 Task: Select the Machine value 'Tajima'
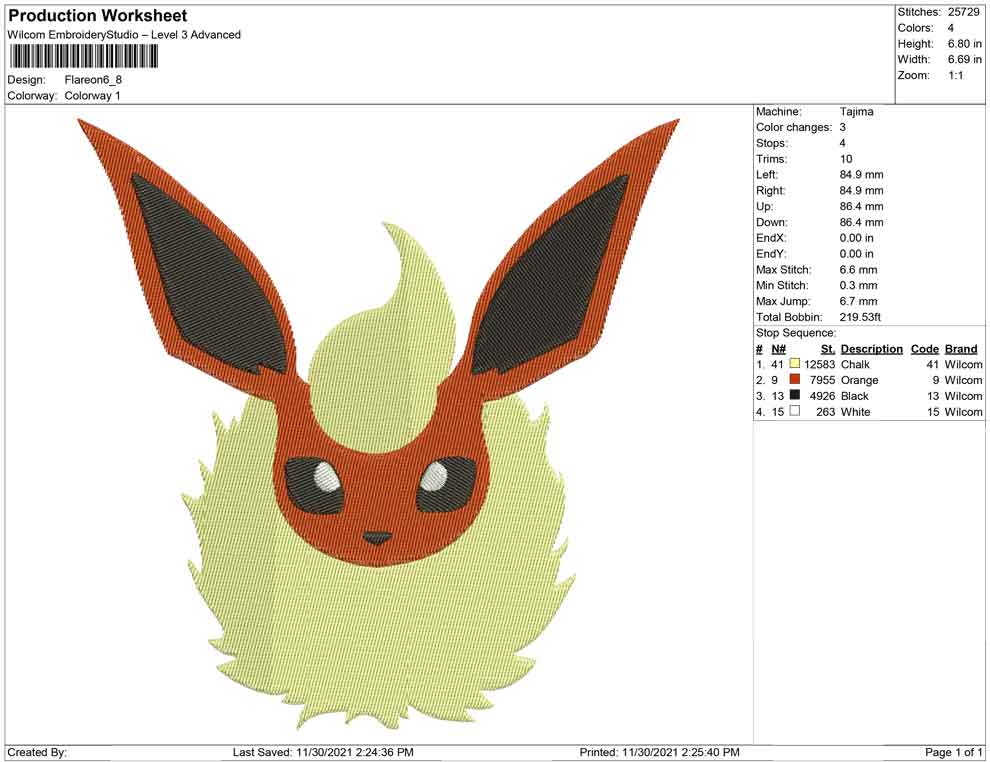coord(857,112)
